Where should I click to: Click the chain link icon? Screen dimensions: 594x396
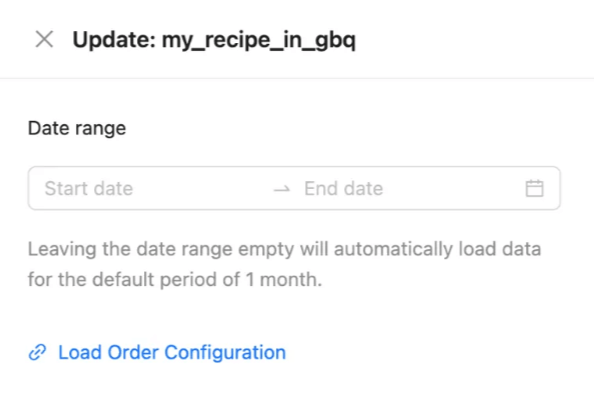[38, 352]
